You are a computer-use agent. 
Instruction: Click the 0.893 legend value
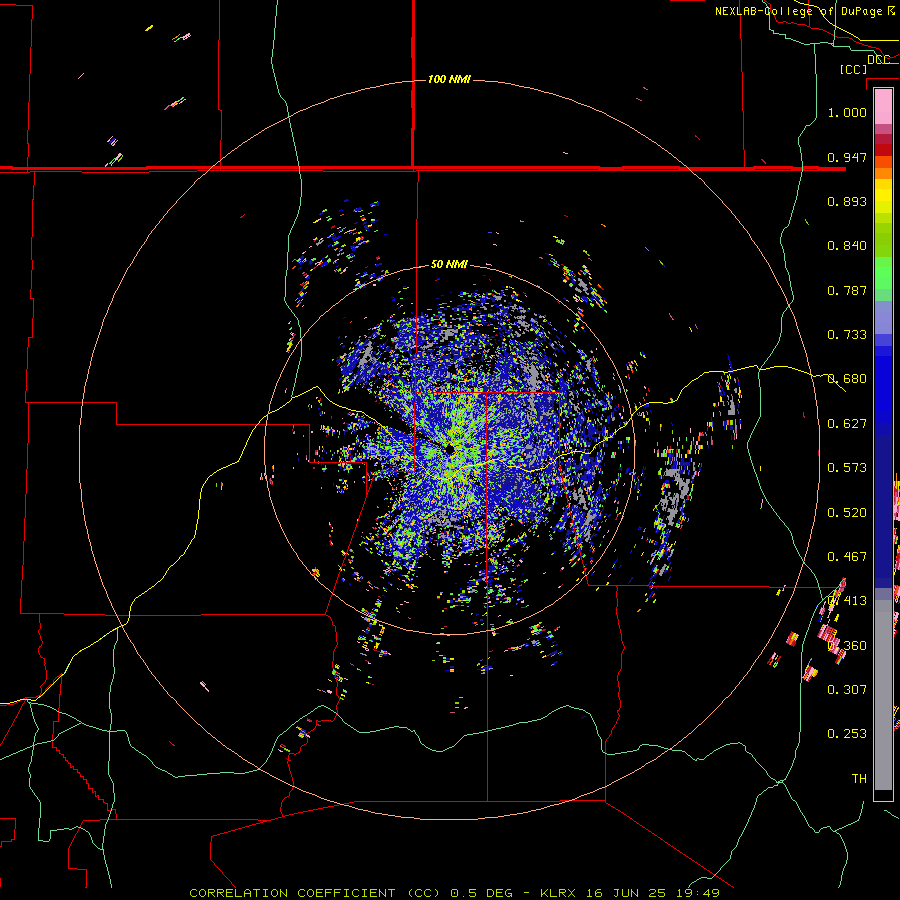(x=847, y=201)
